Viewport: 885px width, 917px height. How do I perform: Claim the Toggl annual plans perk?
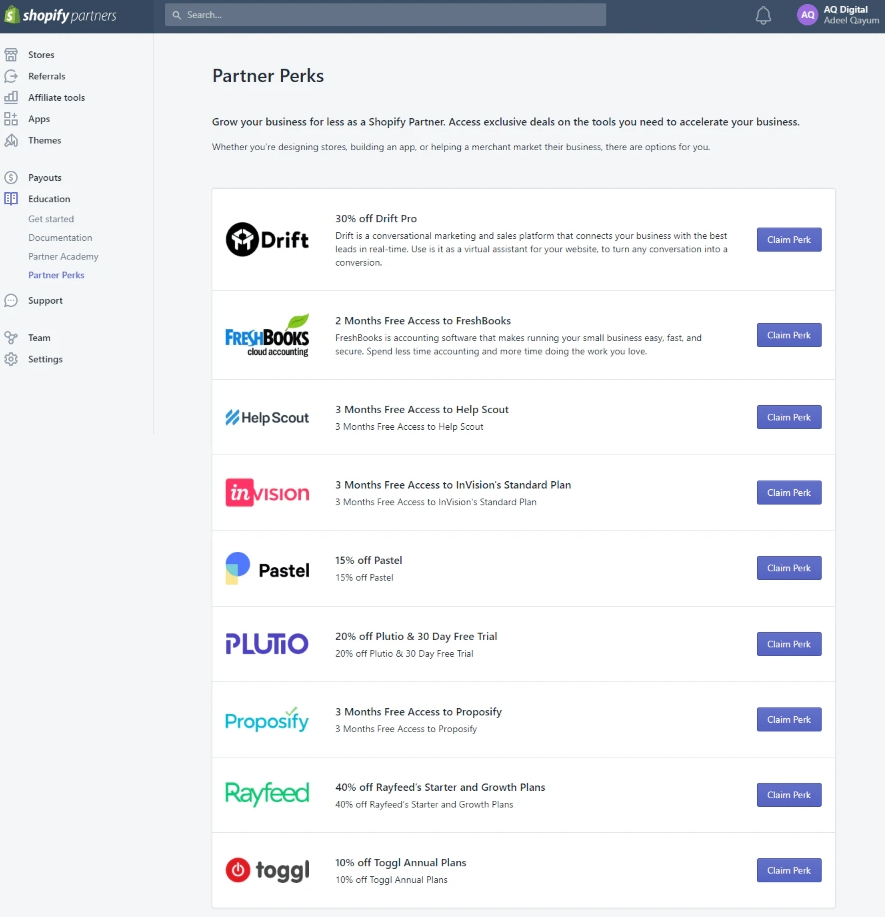pyautogui.click(x=788, y=870)
